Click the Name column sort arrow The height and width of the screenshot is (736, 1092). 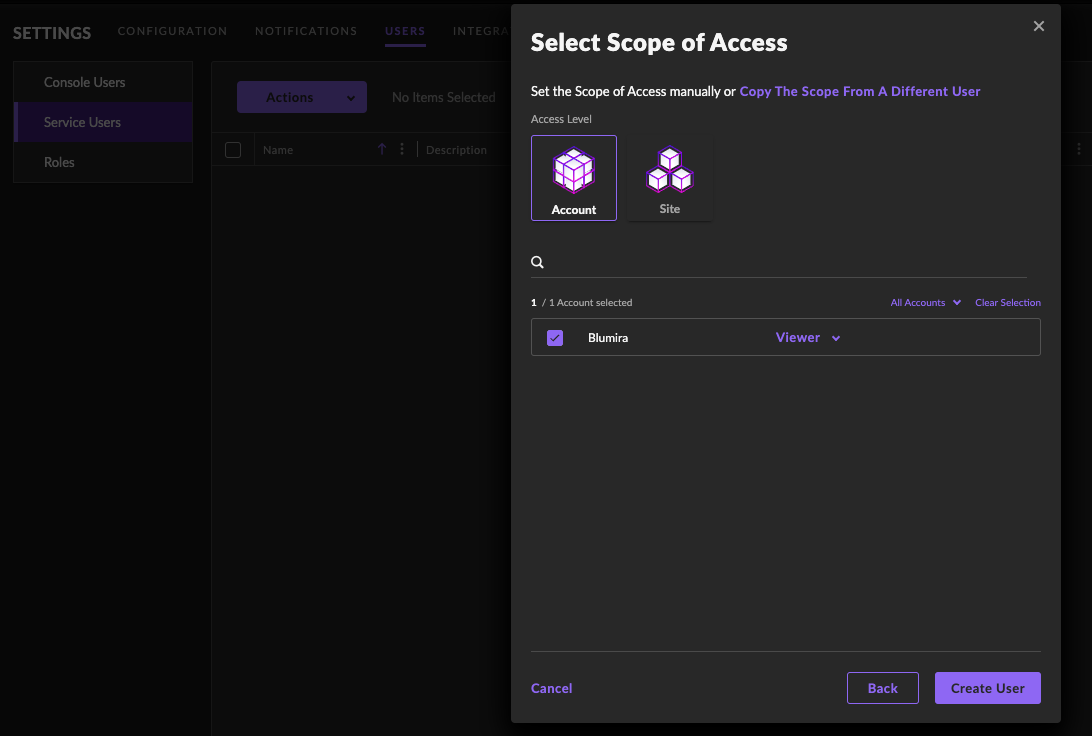(382, 150)
